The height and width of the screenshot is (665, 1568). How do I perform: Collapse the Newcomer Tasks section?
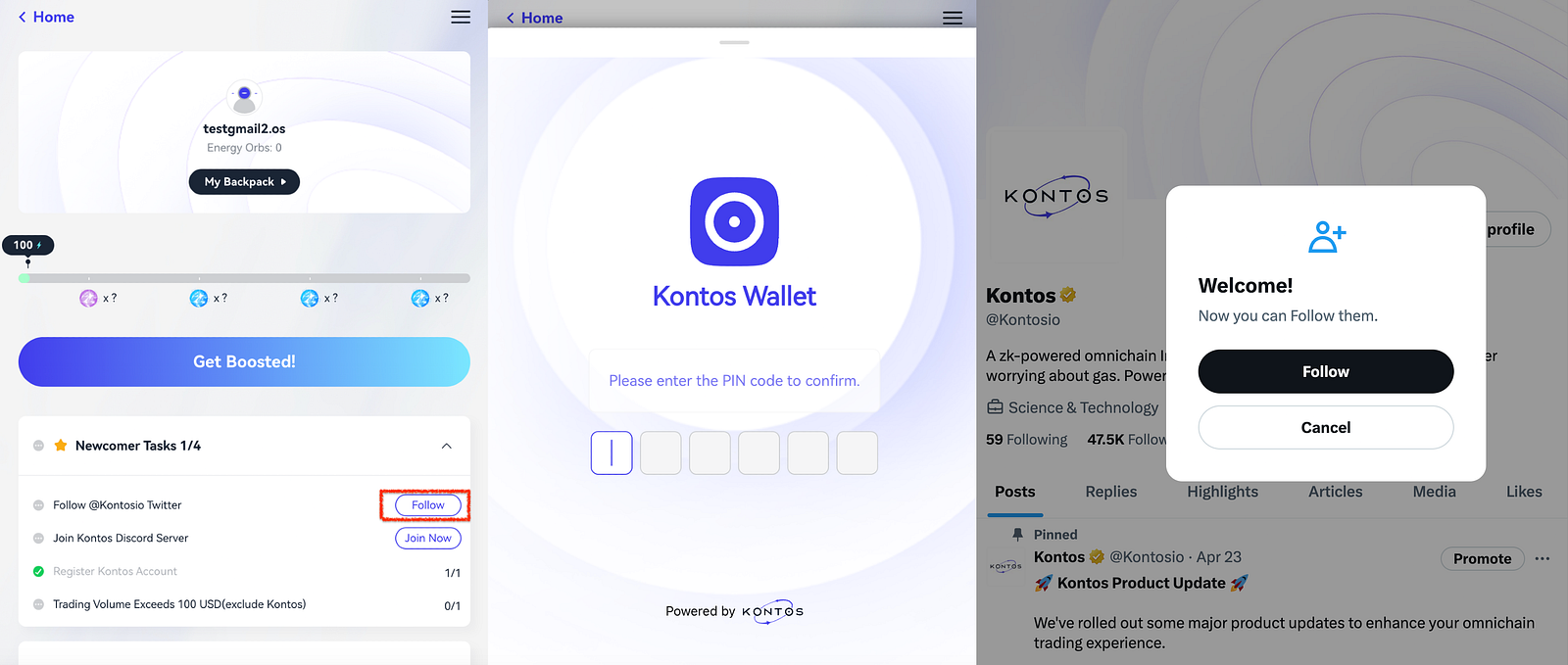coord(446,446)
